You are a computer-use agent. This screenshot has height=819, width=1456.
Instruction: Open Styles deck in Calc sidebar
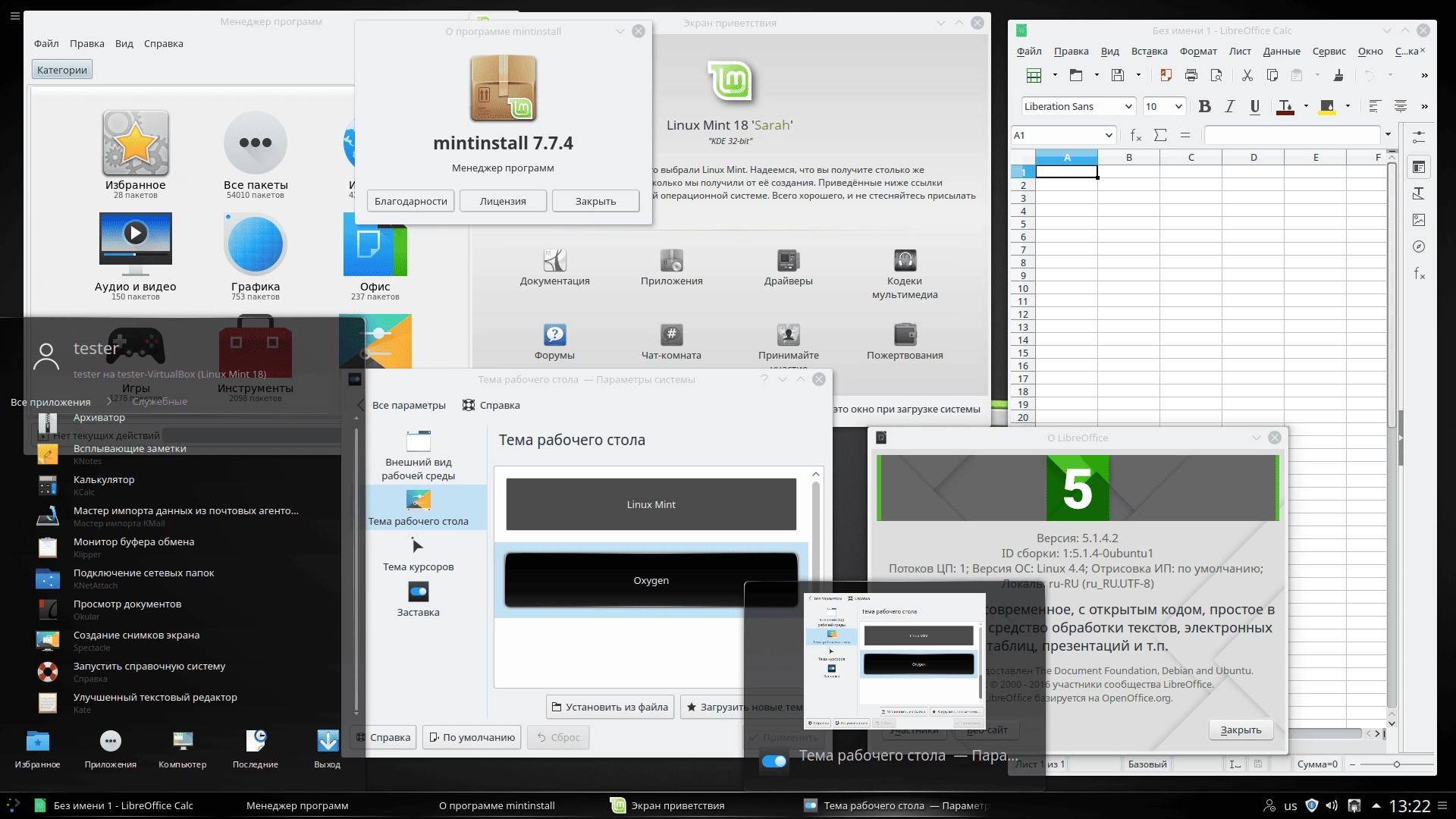pyautogui.click(x=1419, y=193)
